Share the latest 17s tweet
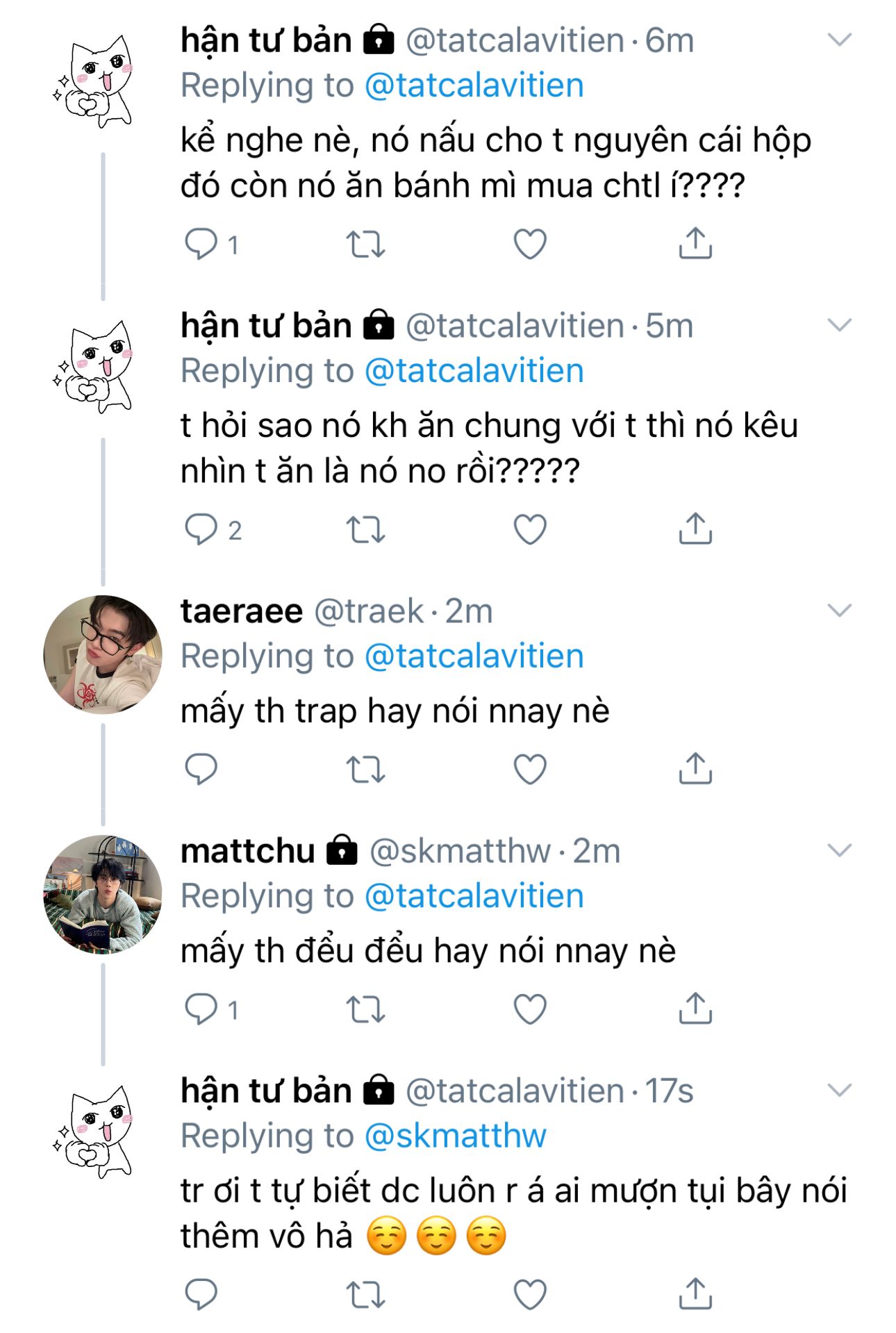Screen dimensions: 896x1333 [x=695, y=1294]
